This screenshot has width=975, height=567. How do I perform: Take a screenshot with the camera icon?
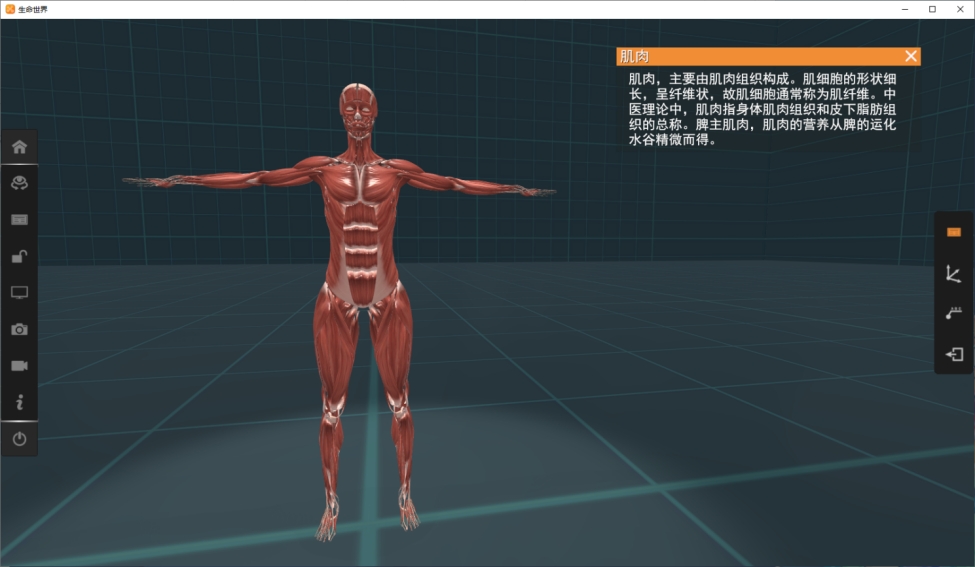(x=19, y=329)
